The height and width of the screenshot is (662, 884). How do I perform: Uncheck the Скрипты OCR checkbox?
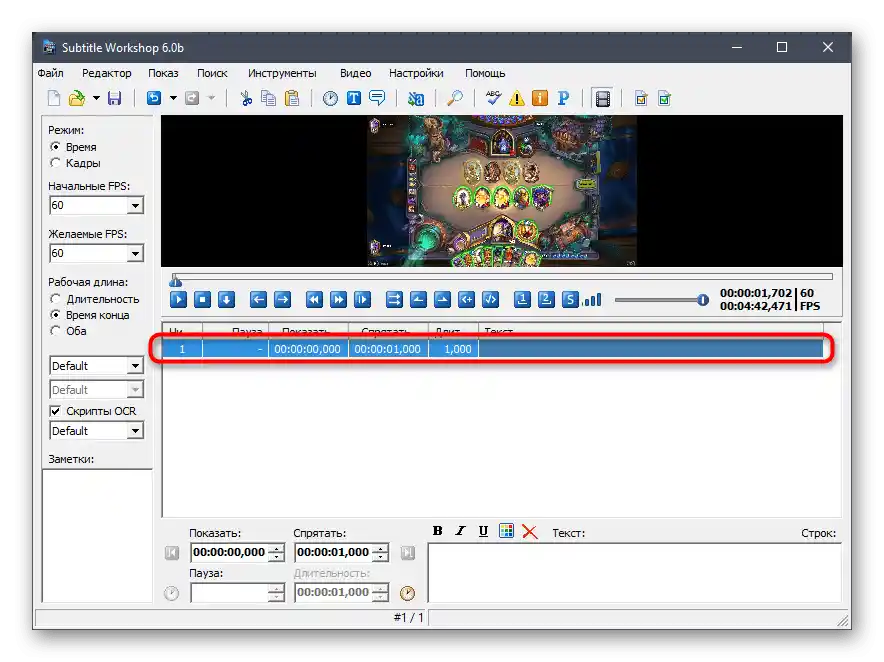(56, 411)
